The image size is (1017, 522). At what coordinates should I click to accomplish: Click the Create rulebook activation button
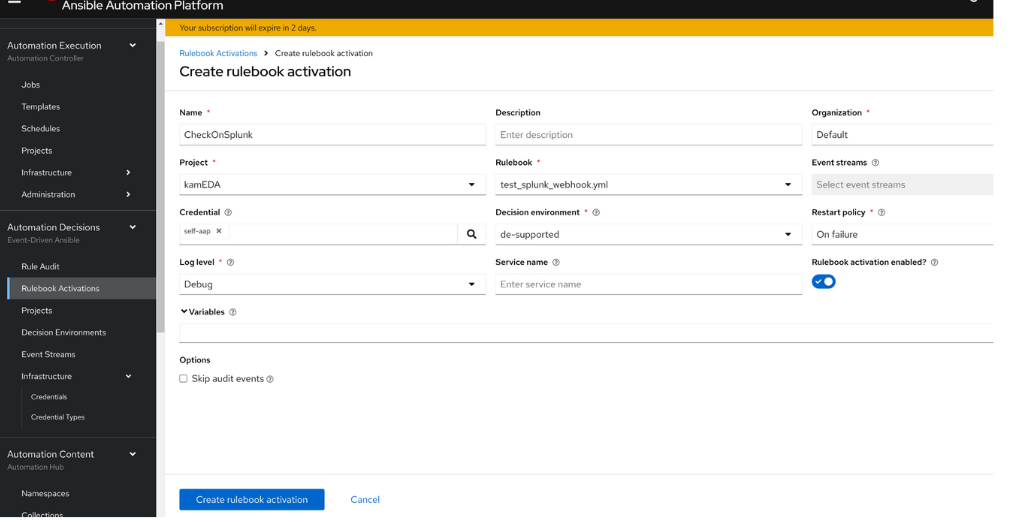coord(252,500)
